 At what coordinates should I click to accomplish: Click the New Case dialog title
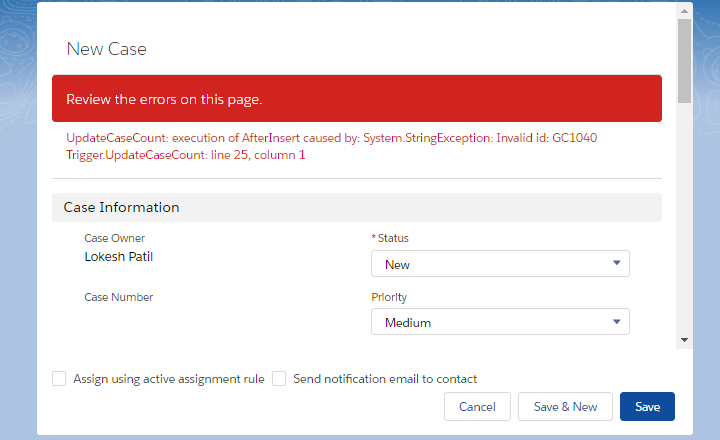point(107,48)
